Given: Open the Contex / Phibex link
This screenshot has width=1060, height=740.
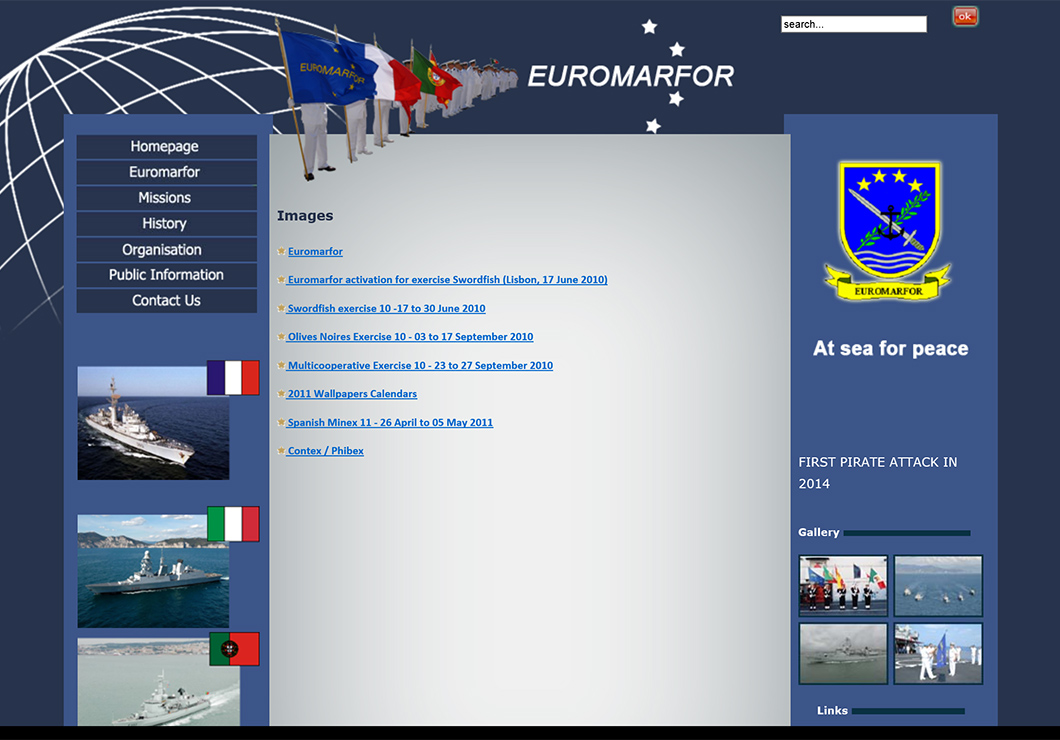Looking at the screenshot, I should coord(325,451).
